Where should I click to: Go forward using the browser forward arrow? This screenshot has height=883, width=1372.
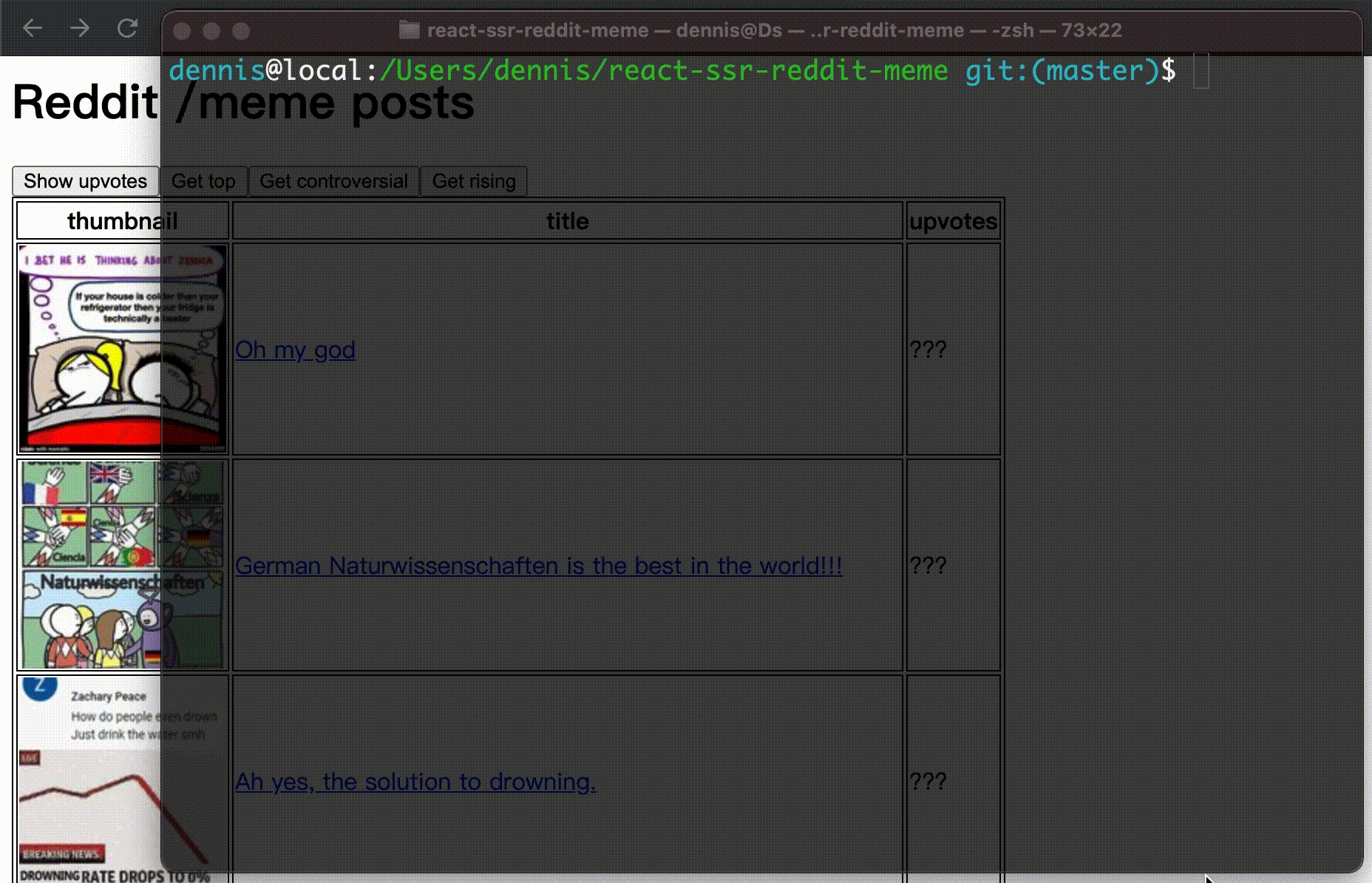(x=79, y=28)
